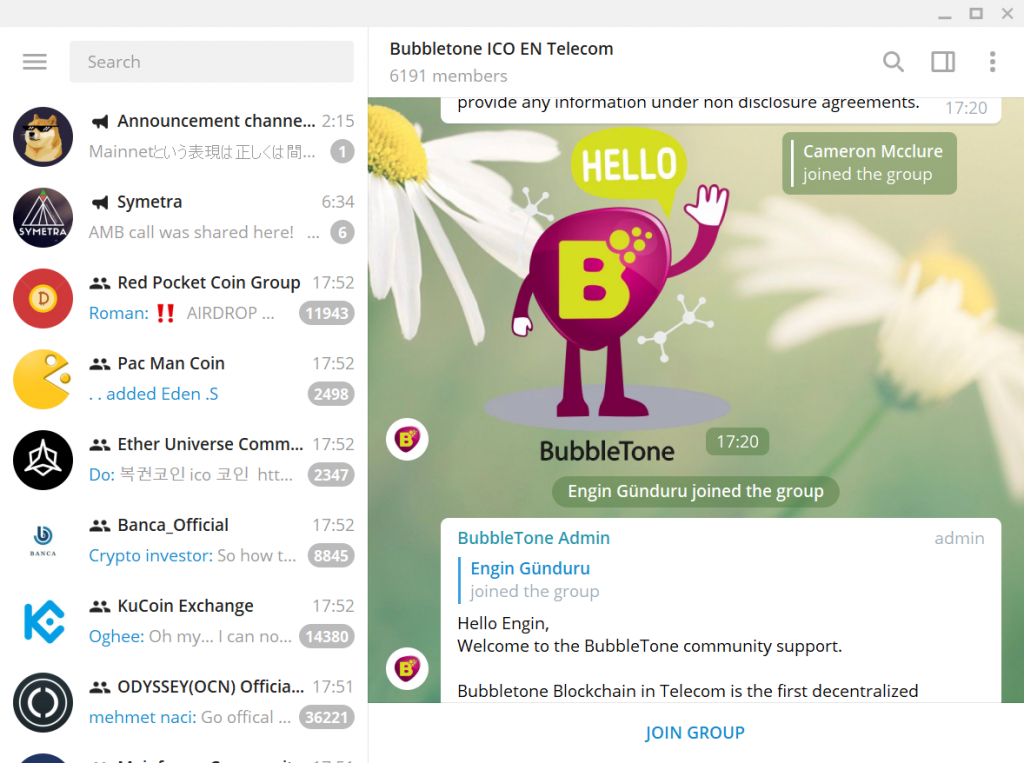The image size is (1024, 763).
Task: Click the JOIN GROUP button
Action: 695,733
